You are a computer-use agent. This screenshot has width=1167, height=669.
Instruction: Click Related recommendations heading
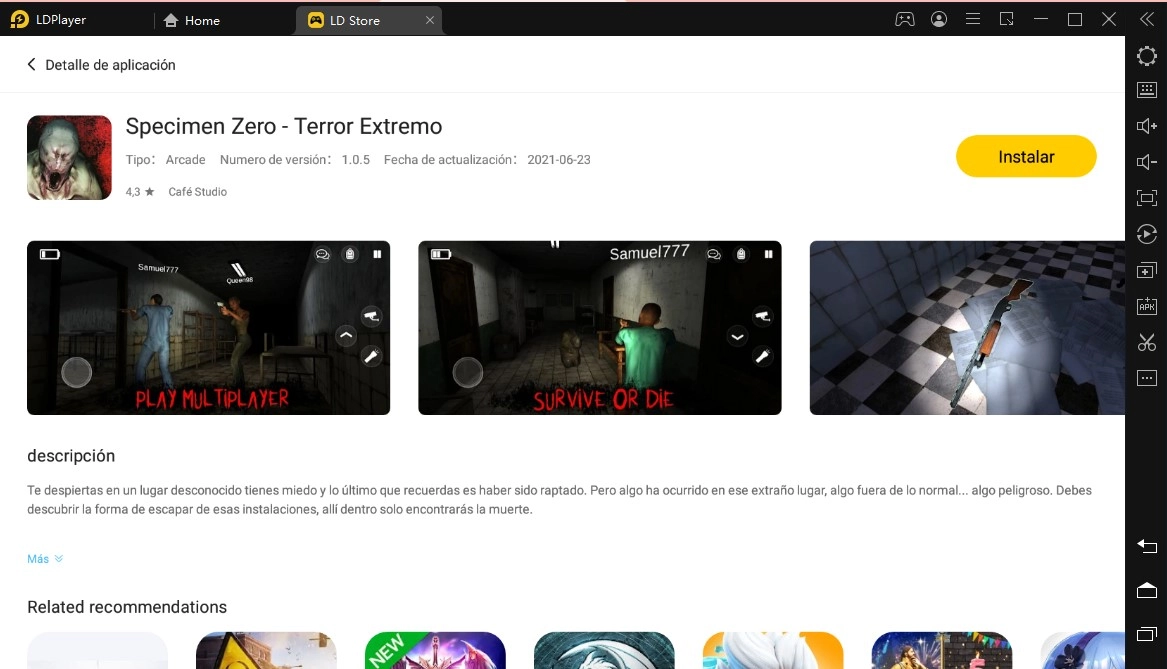click(x=127, y=607)
